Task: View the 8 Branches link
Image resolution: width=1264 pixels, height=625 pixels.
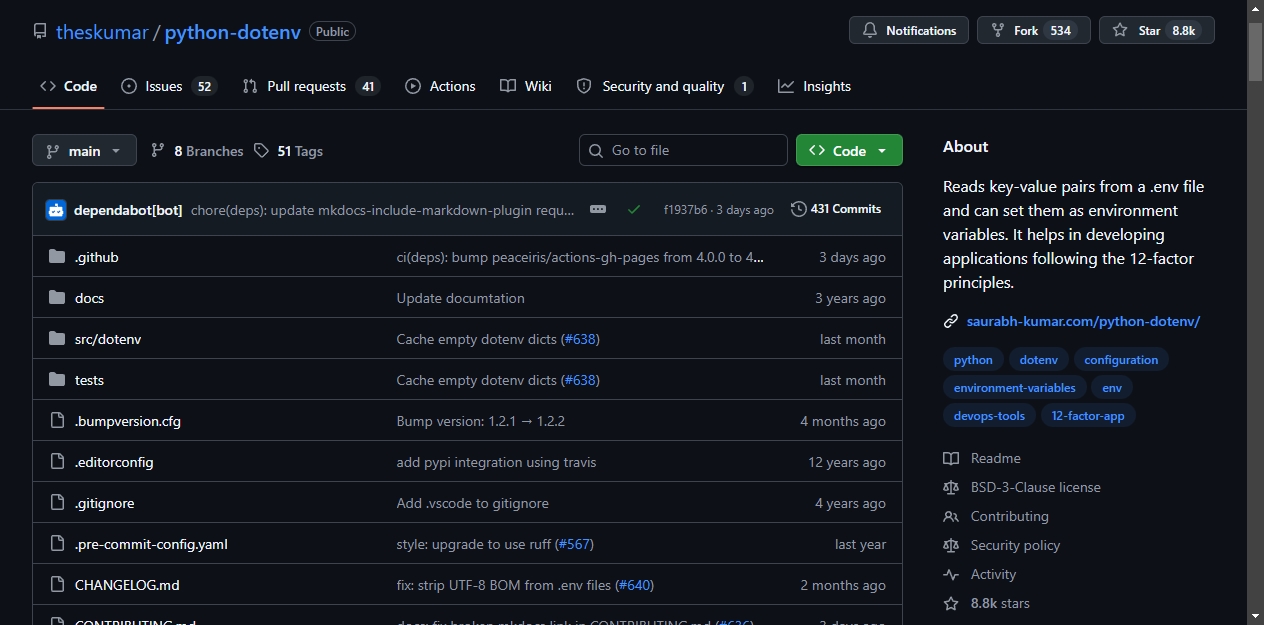Action: (x=197, y=151)
